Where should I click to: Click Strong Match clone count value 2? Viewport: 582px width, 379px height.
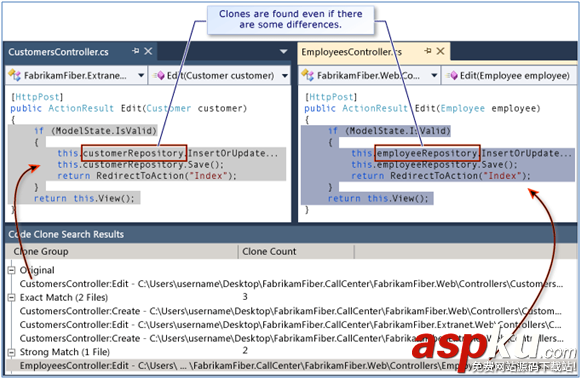(245, 350)
